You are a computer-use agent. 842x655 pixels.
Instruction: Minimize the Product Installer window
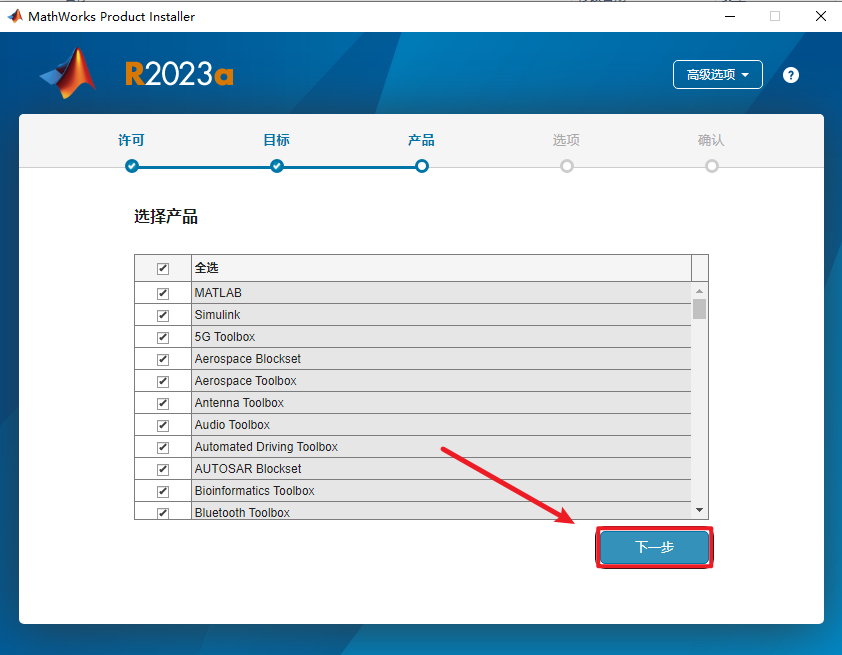[x=730, y=16]
